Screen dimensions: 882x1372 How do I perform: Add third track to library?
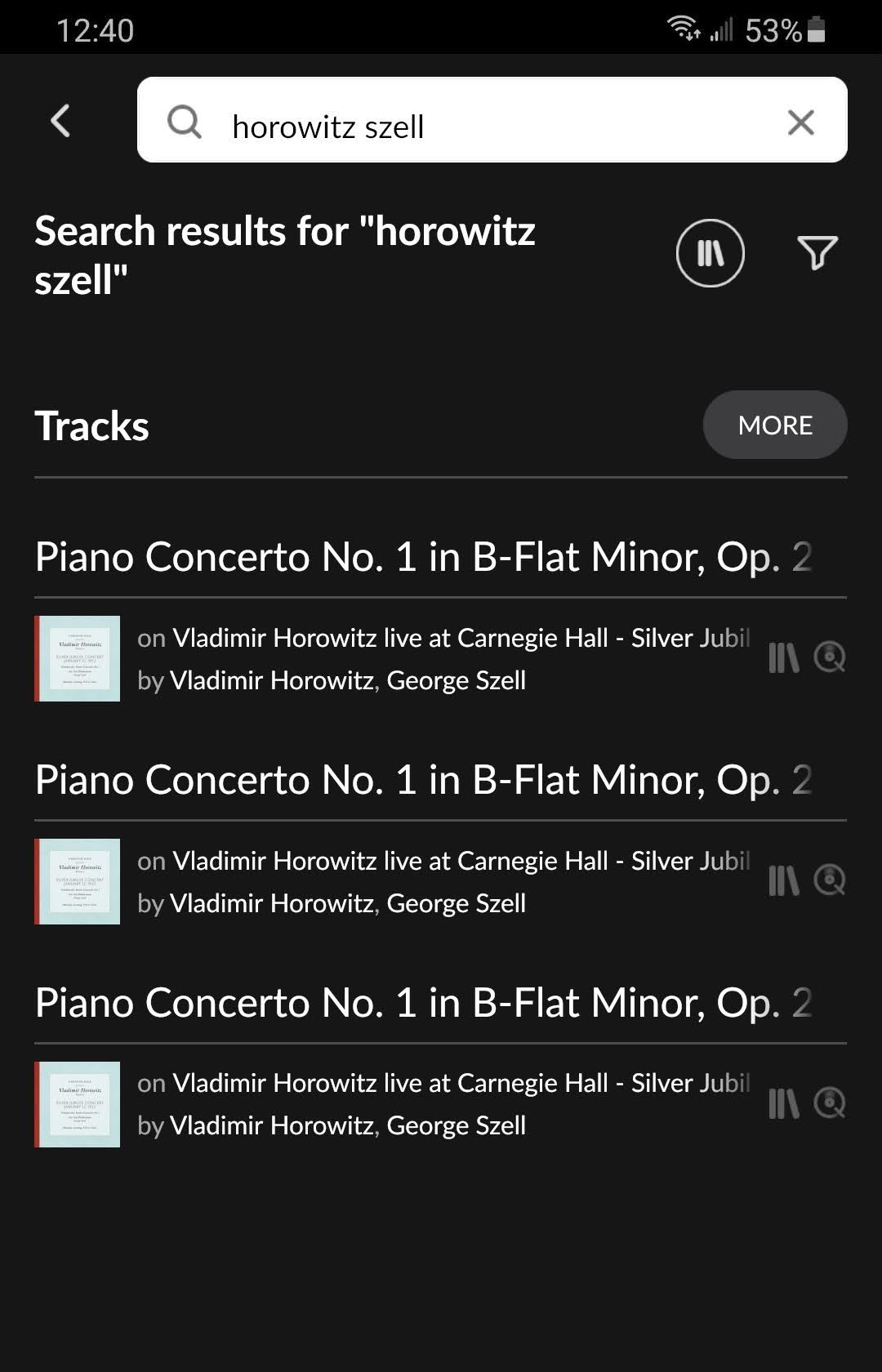tap(783, 1103)
